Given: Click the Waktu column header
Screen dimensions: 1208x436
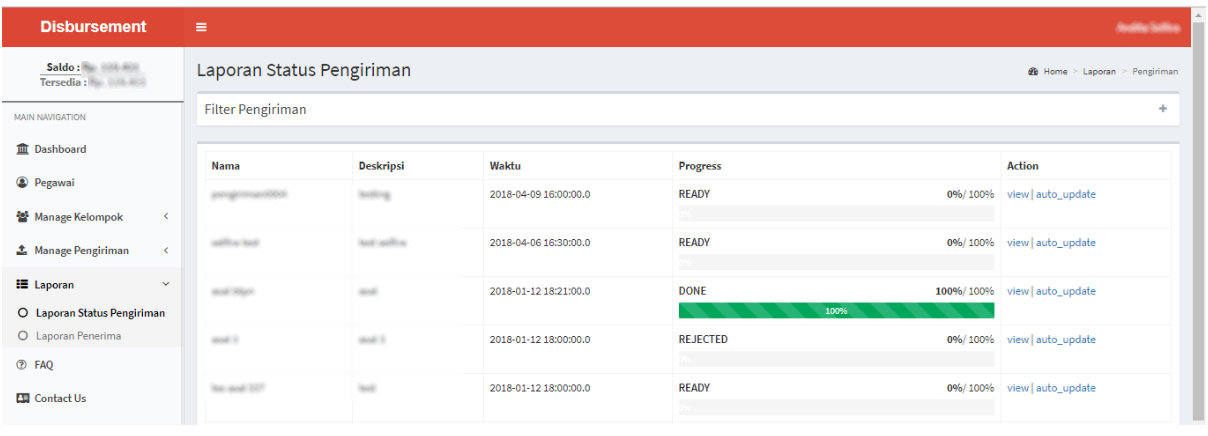Looking at the screenshot, I should point(505,166).
